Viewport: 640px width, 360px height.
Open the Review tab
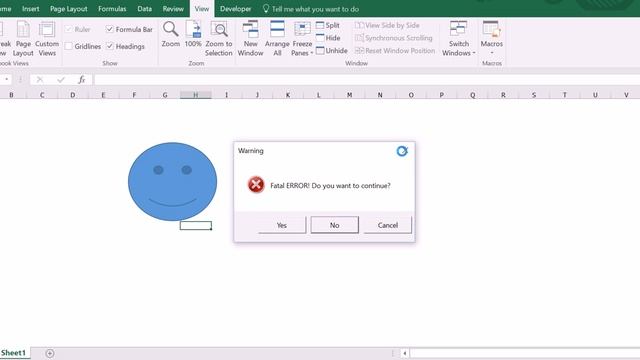pyautogui.click(x=173, y=9)
